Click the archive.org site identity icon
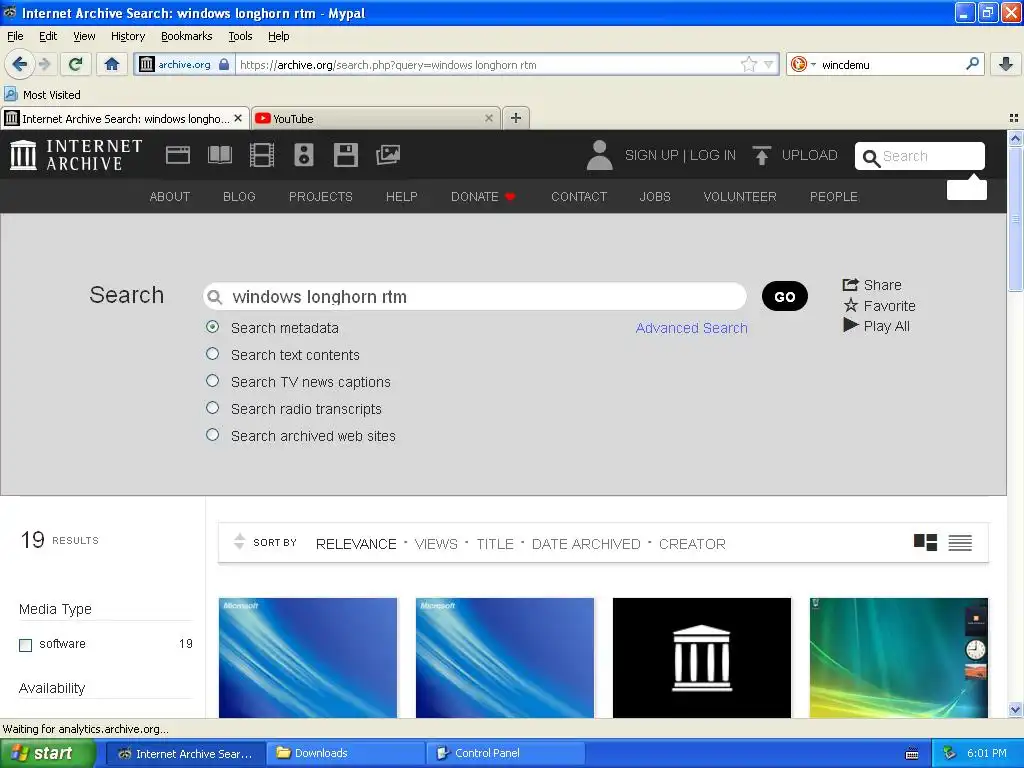This screenshot has width=1024, height=768. coord(147,64)
